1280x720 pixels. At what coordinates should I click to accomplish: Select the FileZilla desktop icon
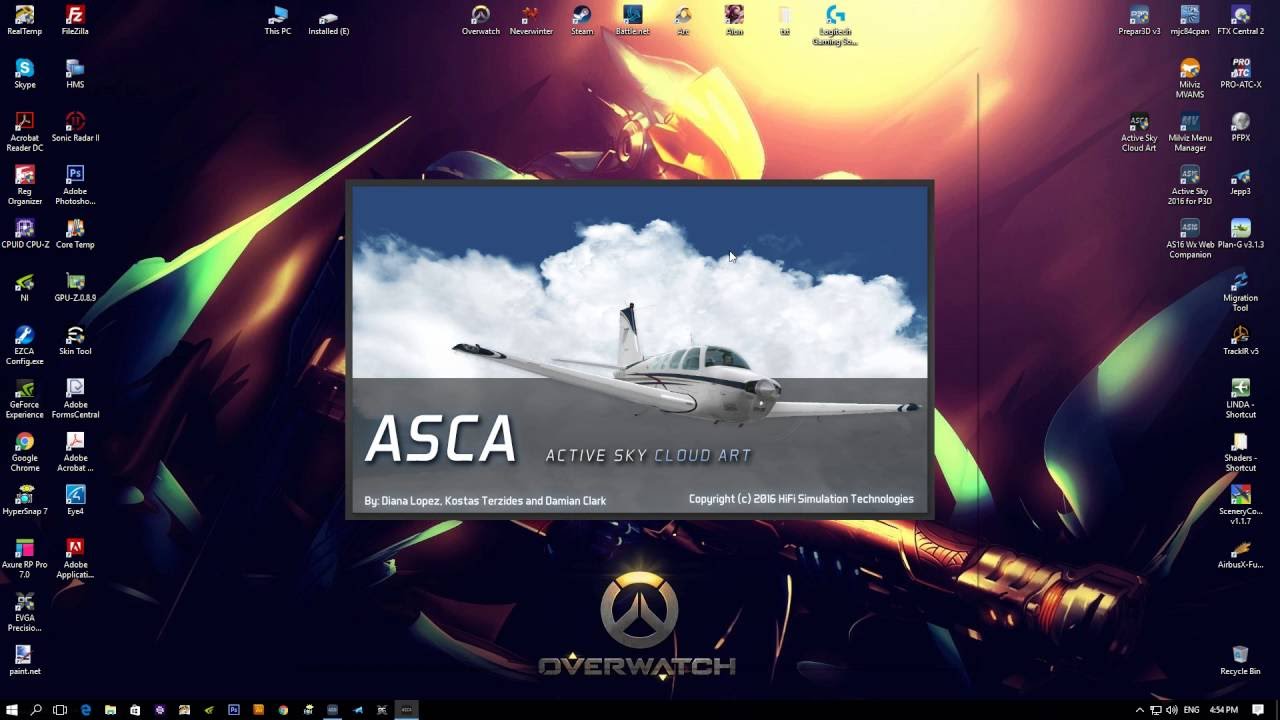(75, 20)
